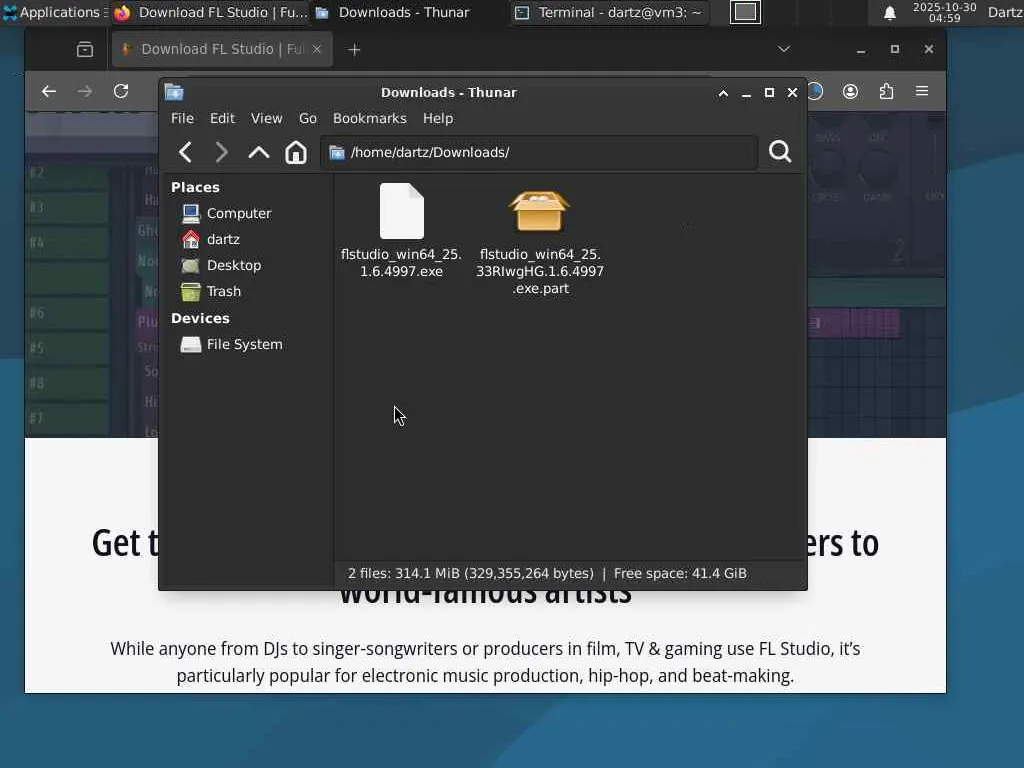
Task: Open Firefox hamburger menu
Action: 922,91
